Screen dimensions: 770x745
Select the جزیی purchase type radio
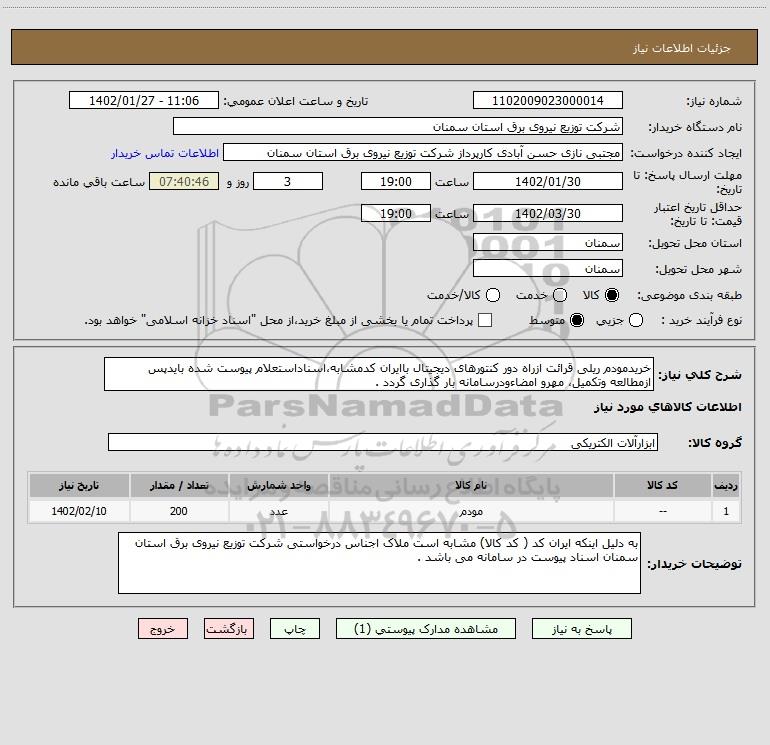pos(636,320)
